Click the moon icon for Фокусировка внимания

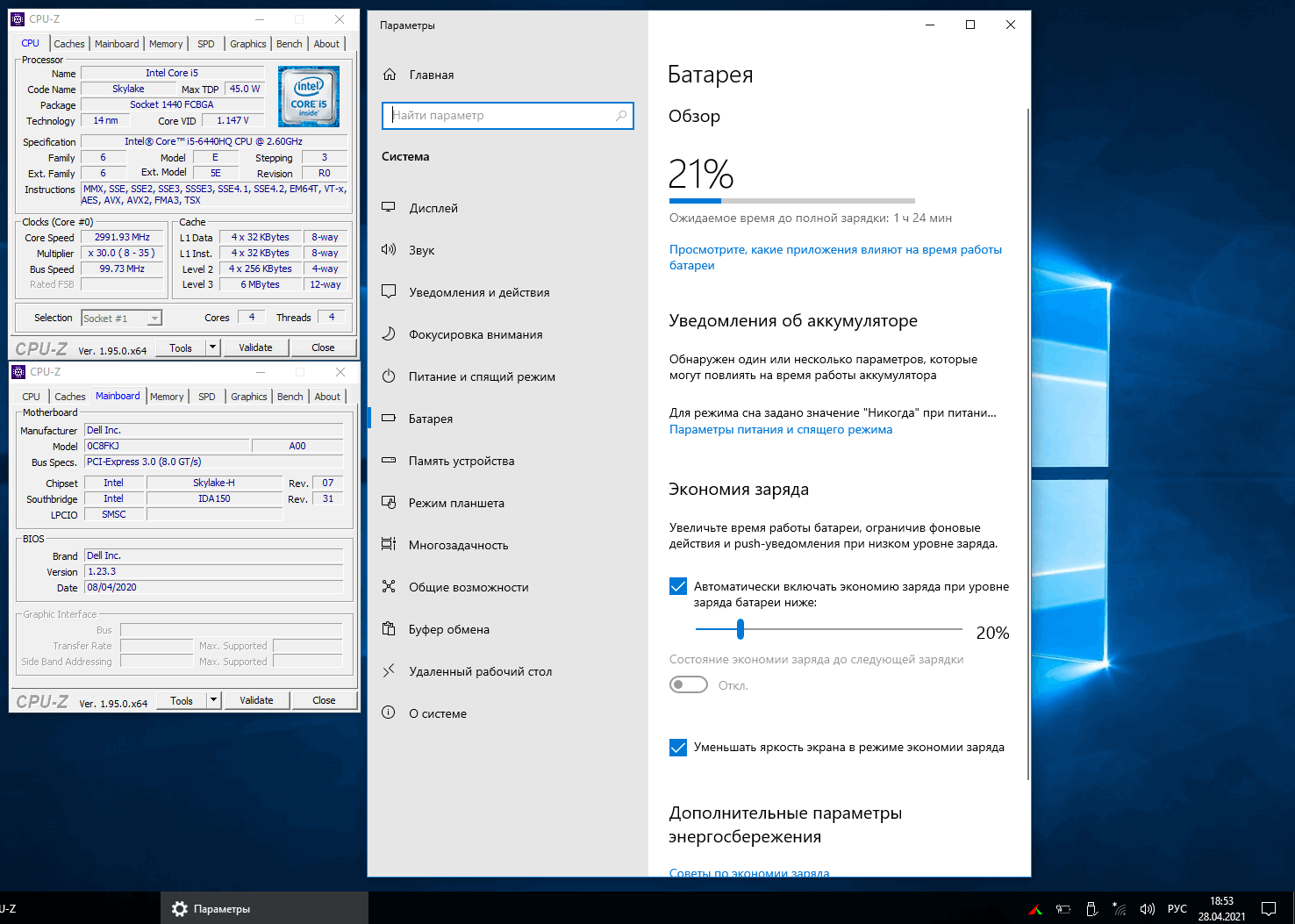tap(389, 334)
